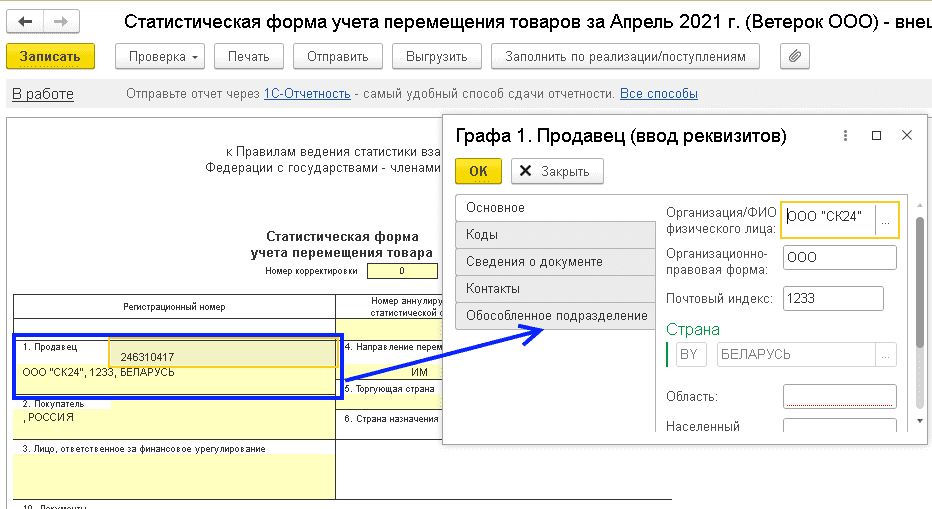Open the 1С-Отчетность link

coord(306,94)
